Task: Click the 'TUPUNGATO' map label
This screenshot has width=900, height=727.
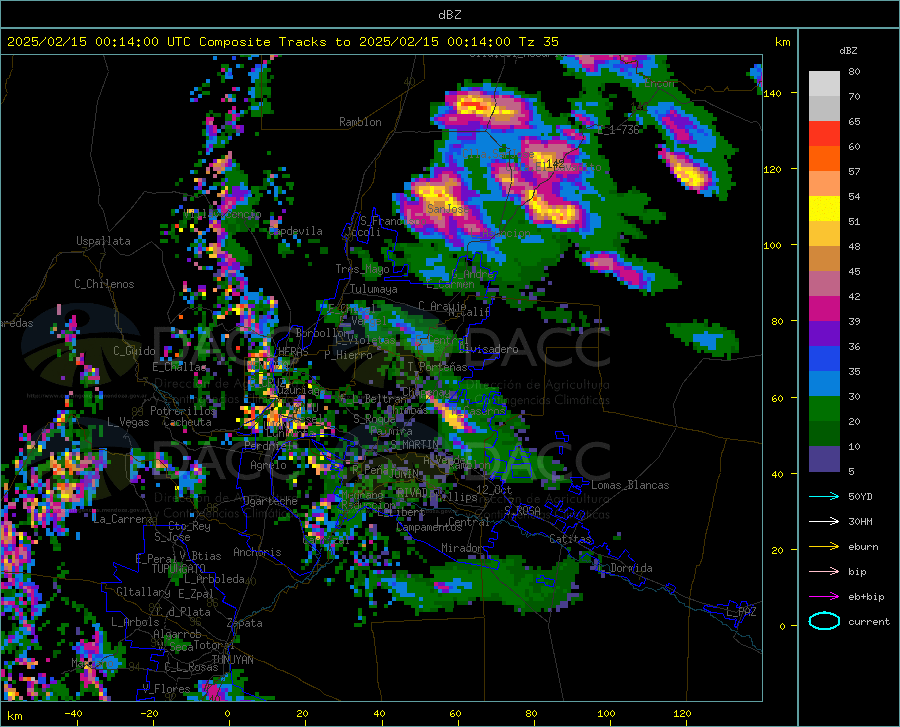Action: point(179,569)
